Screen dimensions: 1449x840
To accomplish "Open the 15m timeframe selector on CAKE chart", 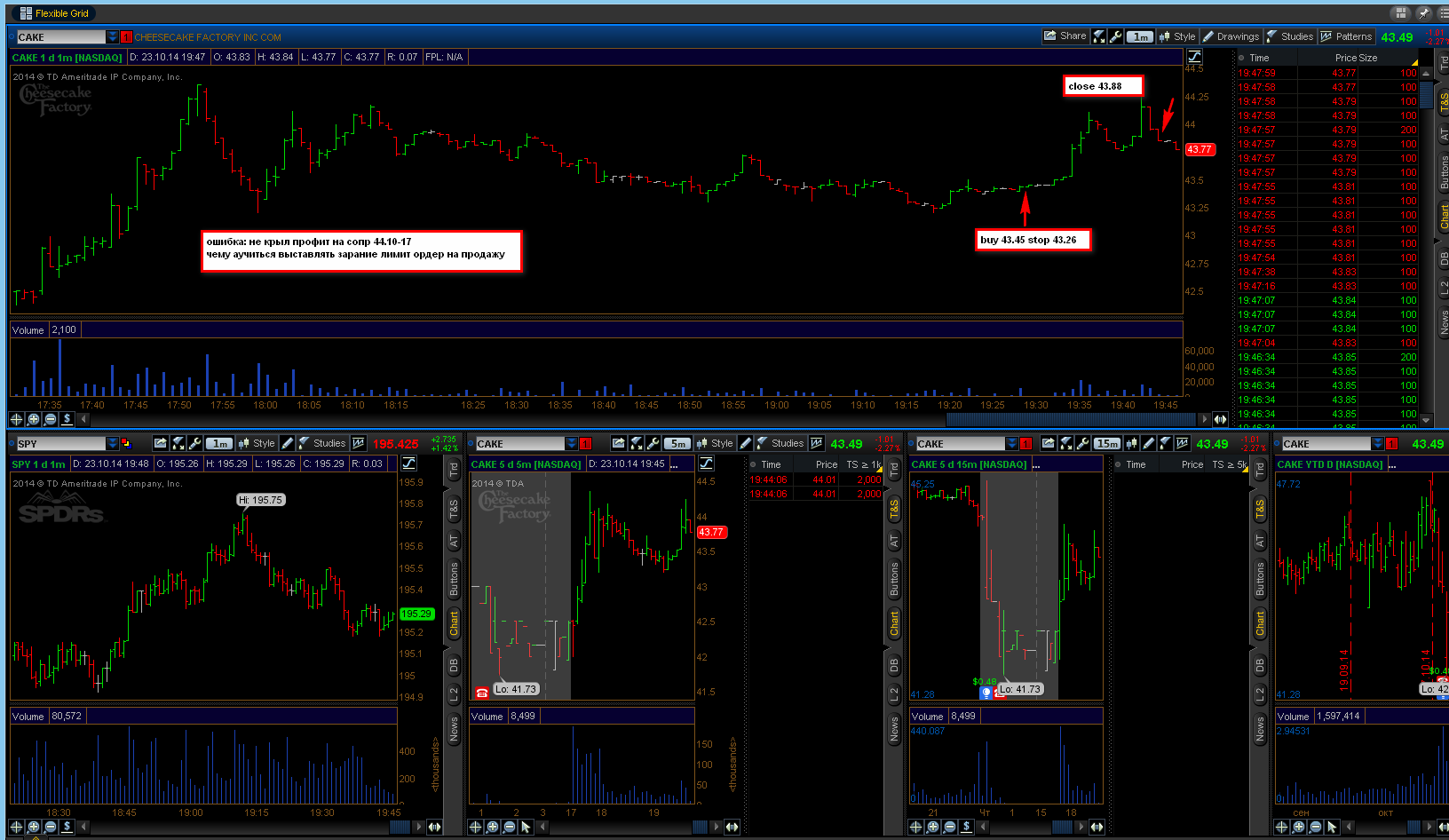I will [1107, 443].
